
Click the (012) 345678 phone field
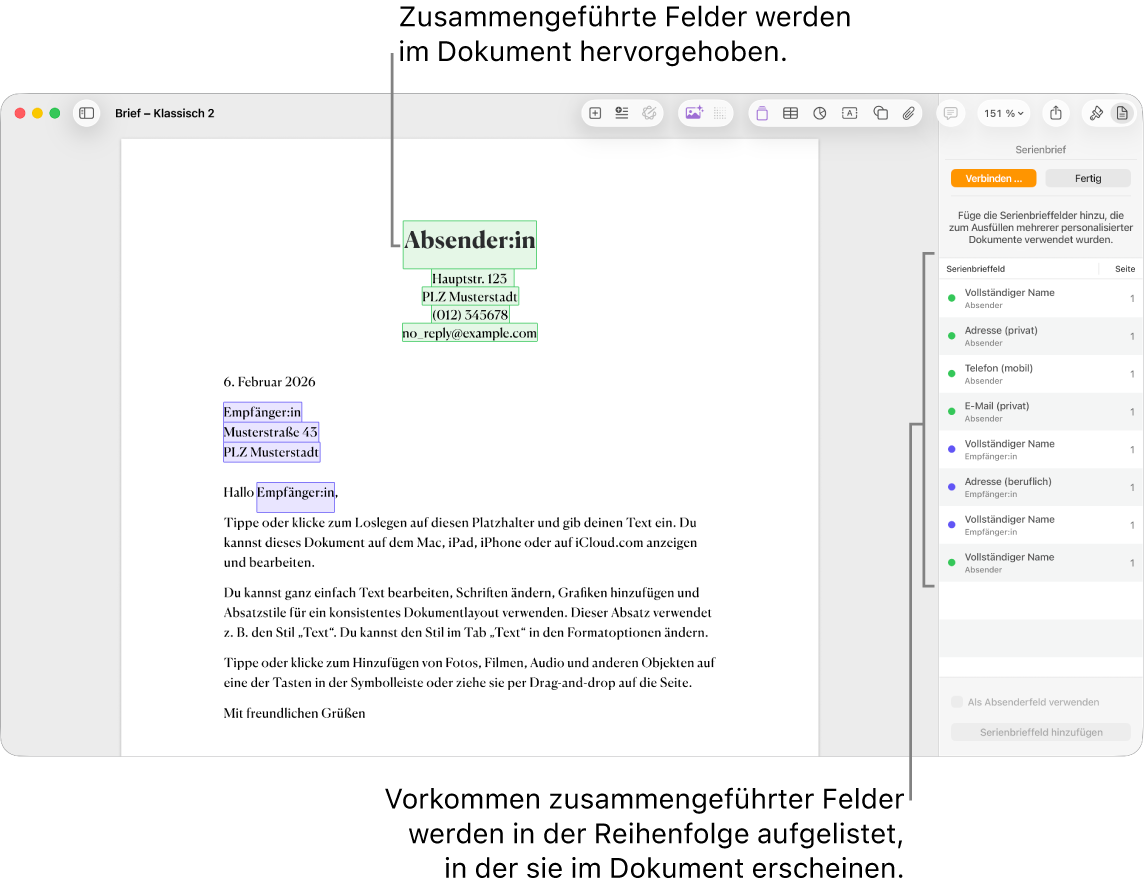[470, 315]
